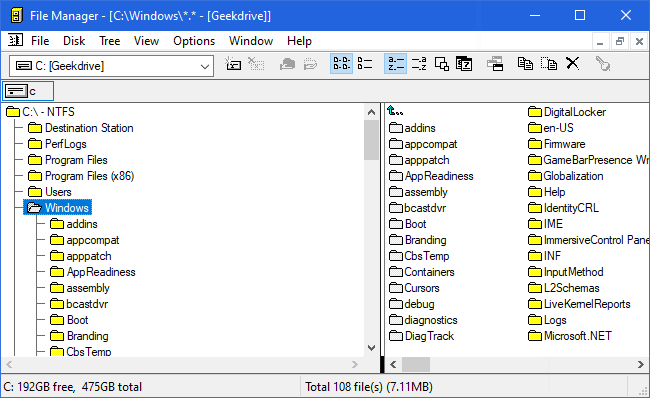650x398 pixels.
Task: Click the New Window toolbar icon
Action: [x=495, y=64]
